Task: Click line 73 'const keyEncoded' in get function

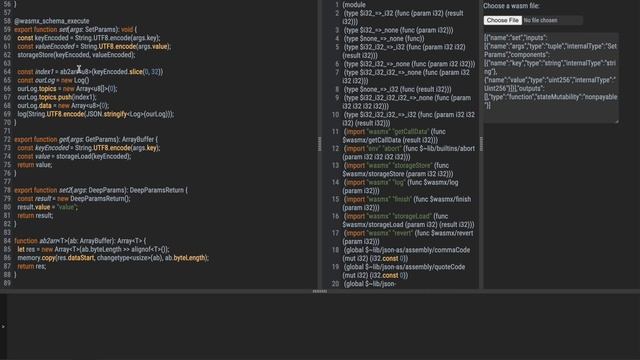Action: [x=89, y=148]
